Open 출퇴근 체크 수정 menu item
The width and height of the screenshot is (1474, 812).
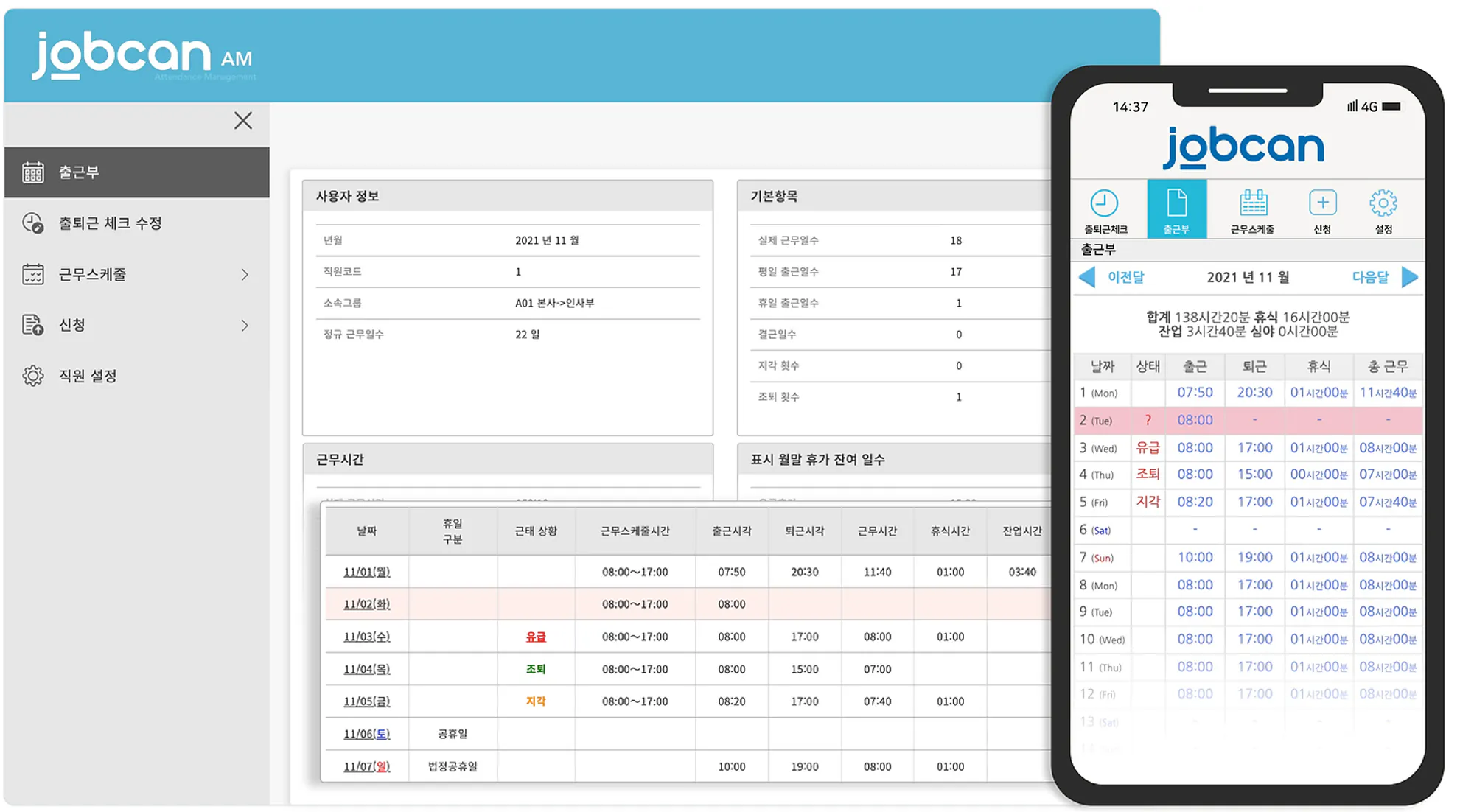click(x=137, y=223)
